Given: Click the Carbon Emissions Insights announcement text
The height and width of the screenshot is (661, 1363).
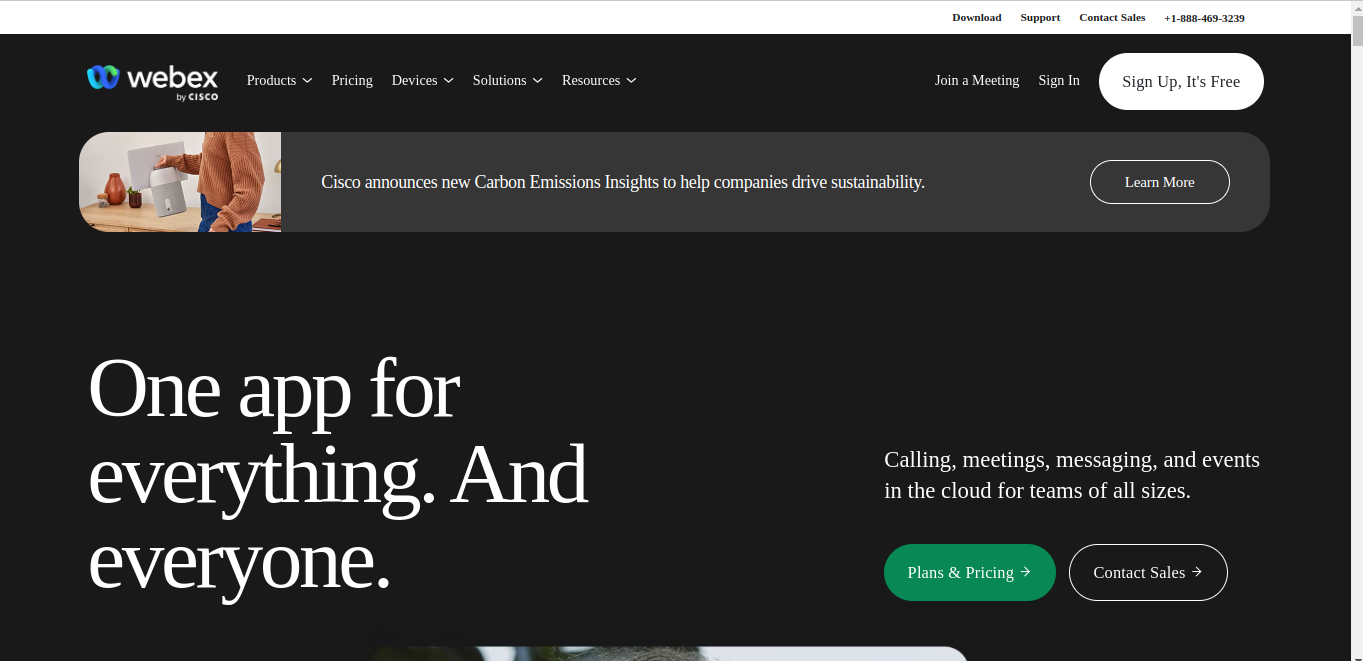Looking at the screenshot, I should [623, 182].
